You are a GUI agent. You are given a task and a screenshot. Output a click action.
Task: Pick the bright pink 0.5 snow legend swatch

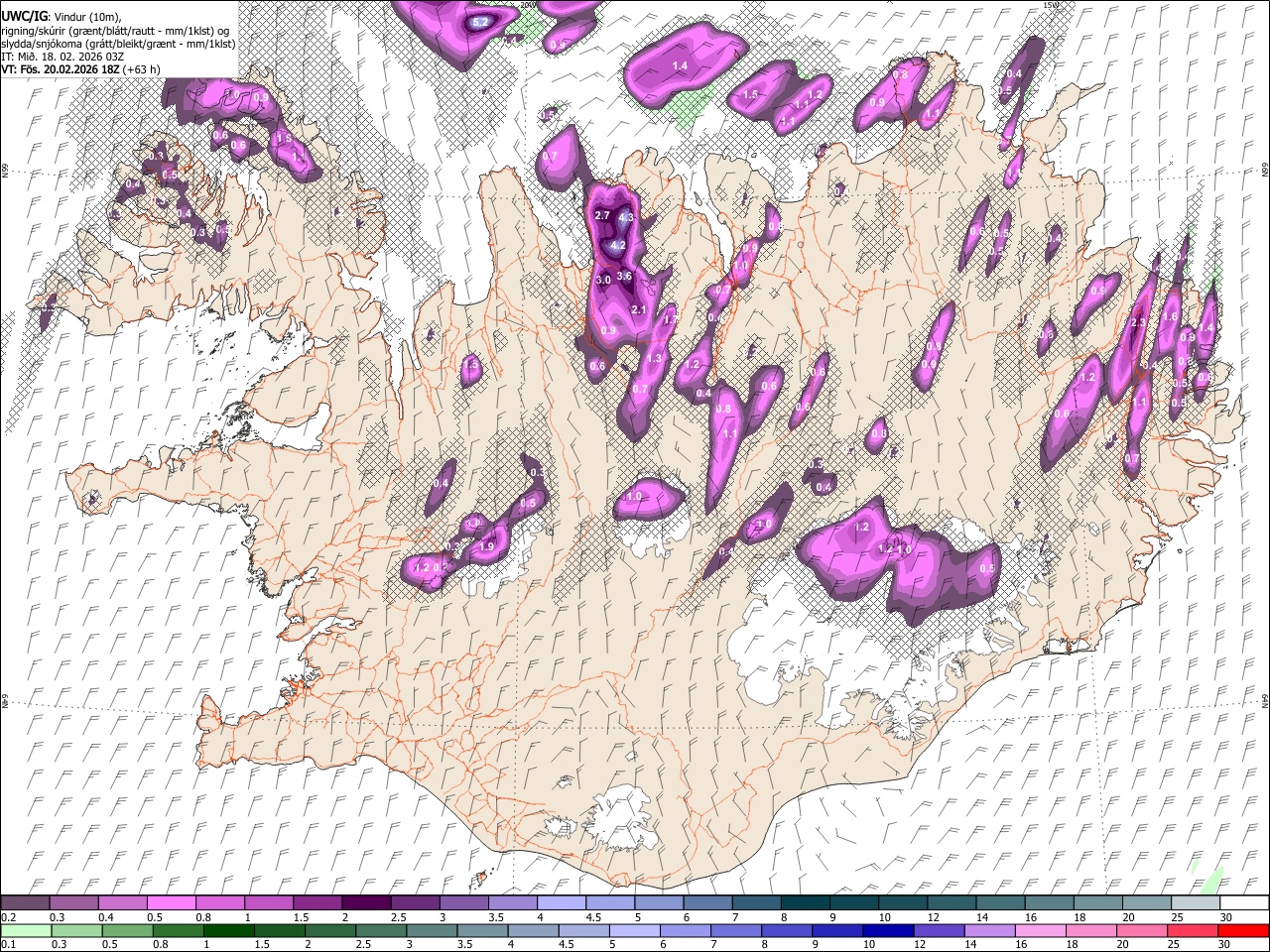tap(171, 902)
